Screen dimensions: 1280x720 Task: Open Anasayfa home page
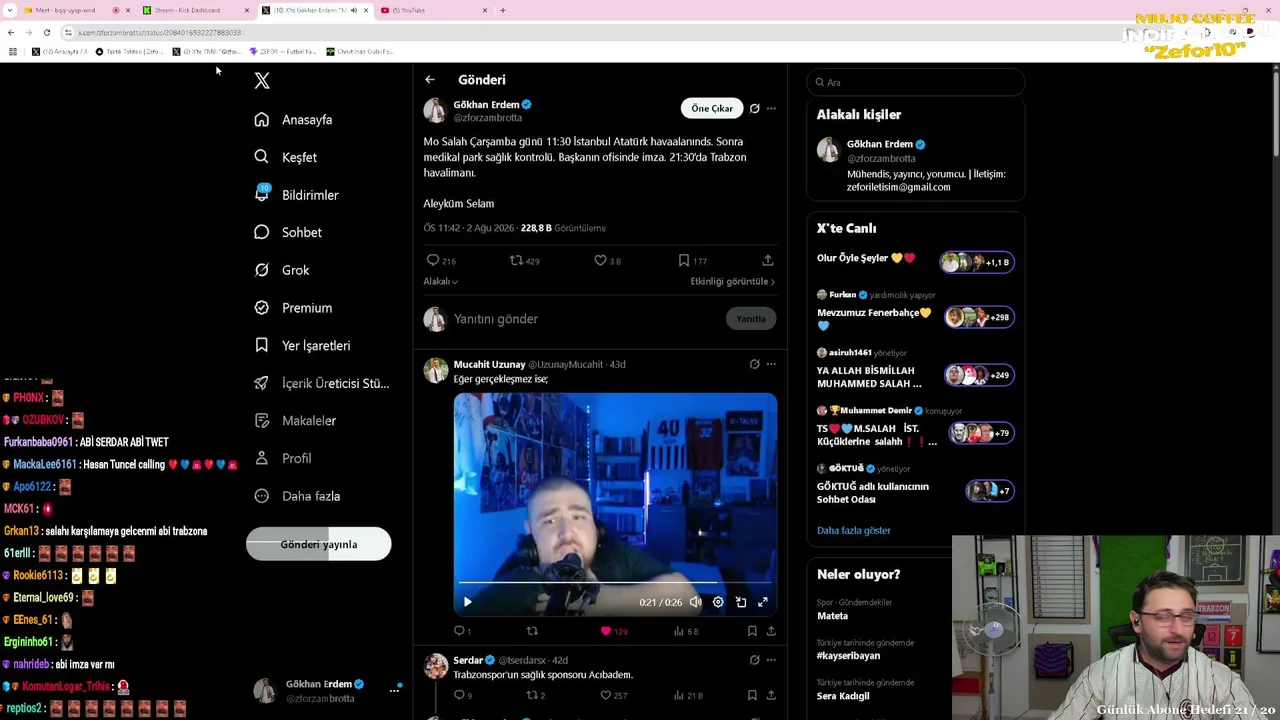pos(293,120)
